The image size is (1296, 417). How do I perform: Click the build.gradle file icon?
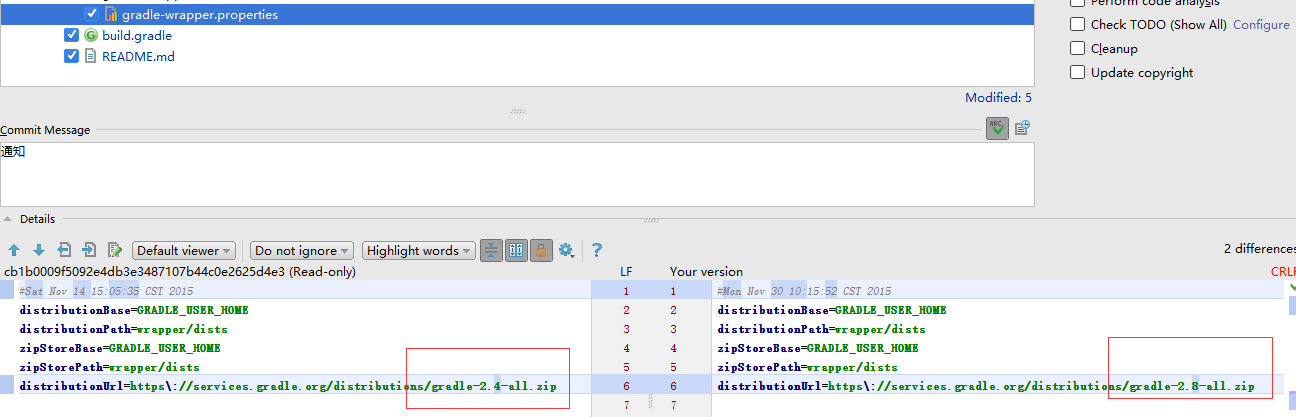pyautogui.click(x=91, y=35)
